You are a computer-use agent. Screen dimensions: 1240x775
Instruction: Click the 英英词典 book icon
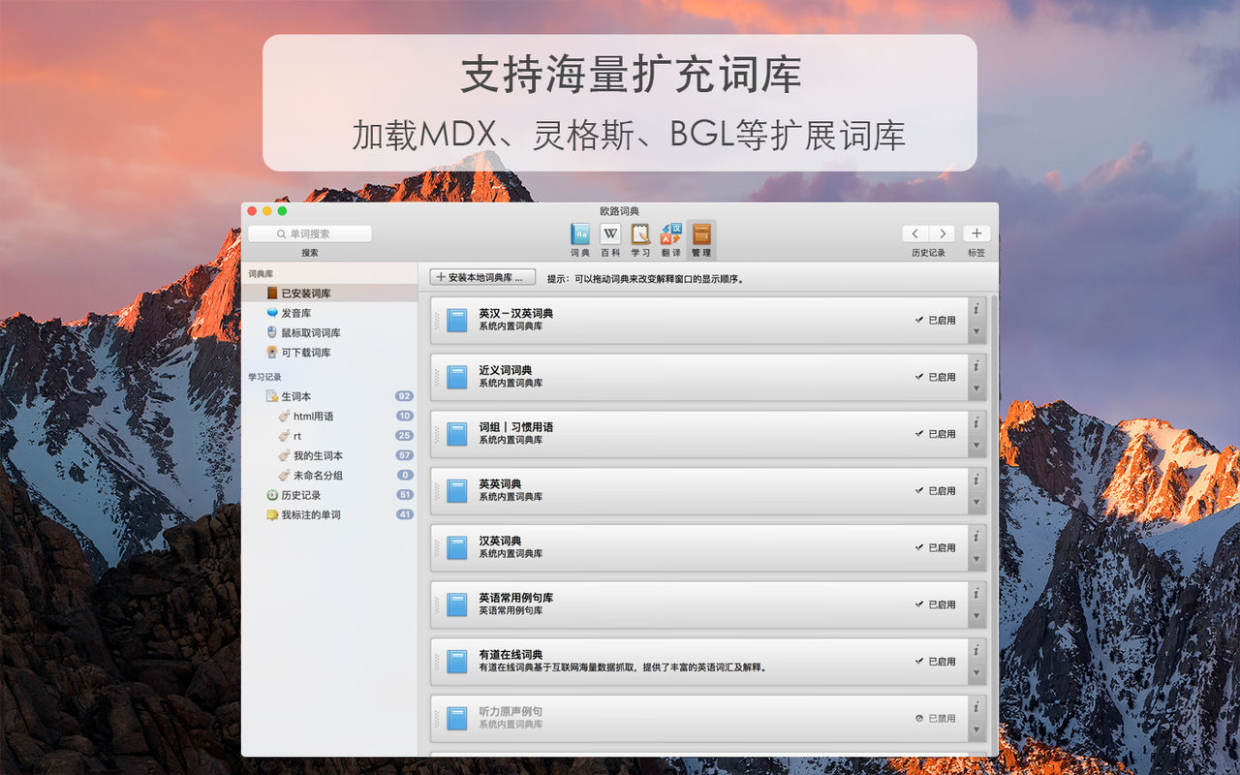tap(457, 491)
